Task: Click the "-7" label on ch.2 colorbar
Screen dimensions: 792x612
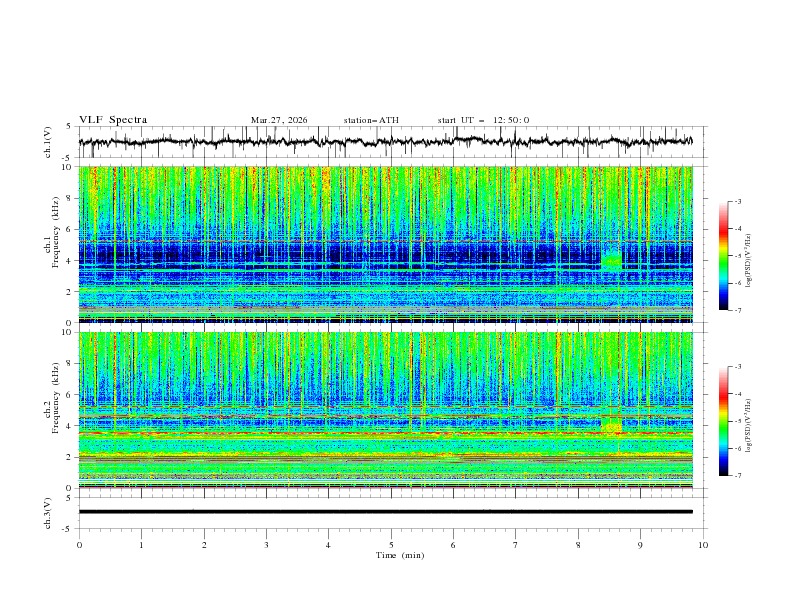Action: coord(738,476)
